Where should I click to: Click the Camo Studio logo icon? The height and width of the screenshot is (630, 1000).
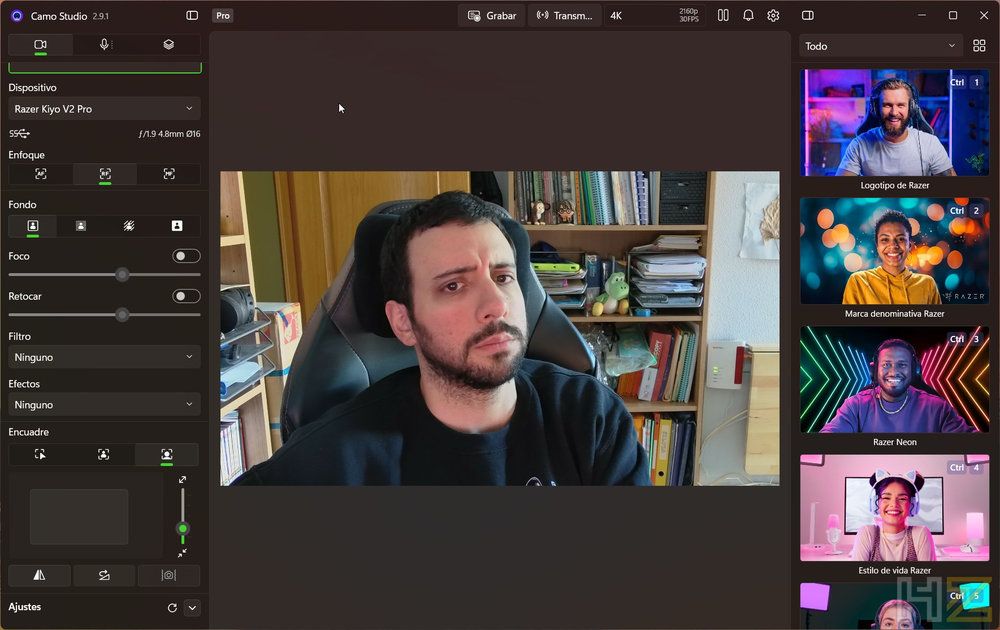tap(17, 16)
